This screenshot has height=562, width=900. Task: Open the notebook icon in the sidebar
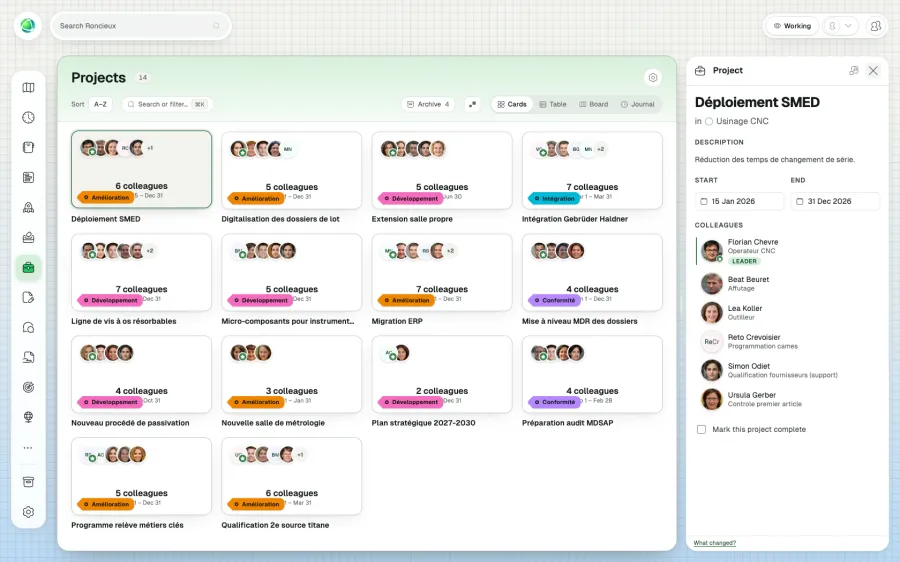(28, 148)
